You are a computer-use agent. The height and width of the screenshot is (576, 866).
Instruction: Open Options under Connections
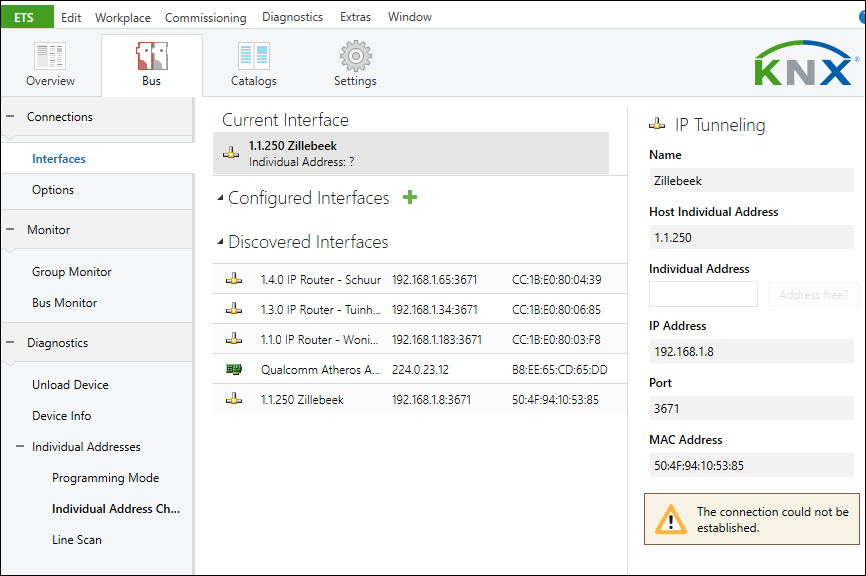click(52, 190)
